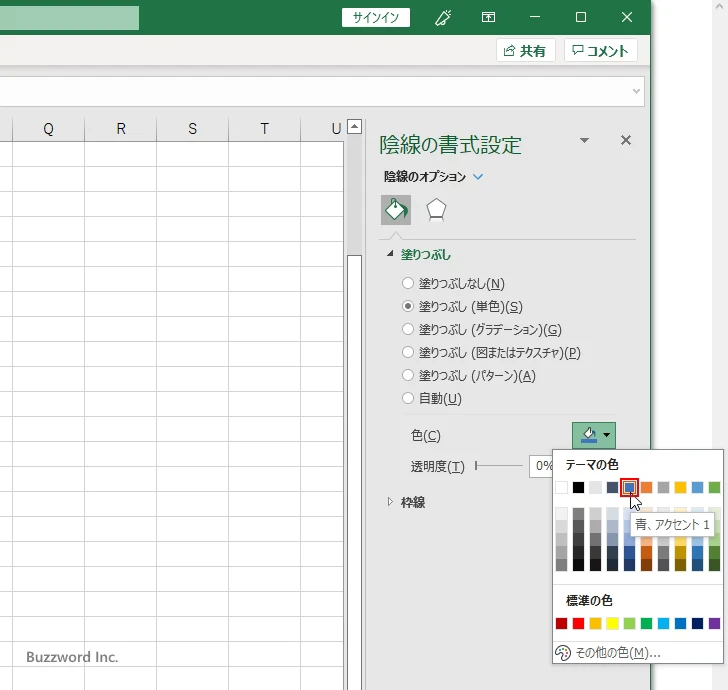Select column T header
Image resolution: width=728 pixels, height=690 pixels.
tap(265, 129)
